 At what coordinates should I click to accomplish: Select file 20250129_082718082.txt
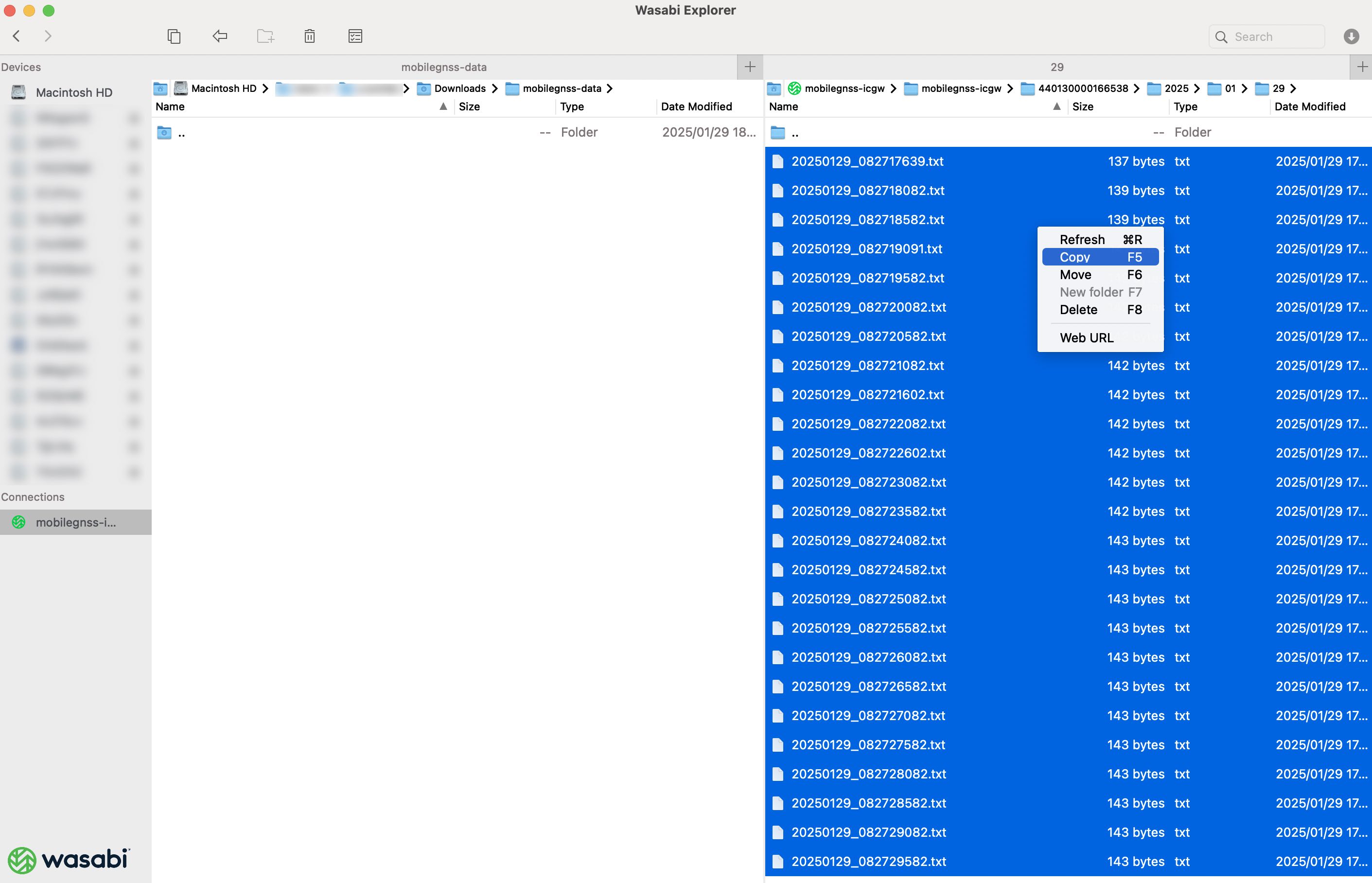pos(1068,191)
